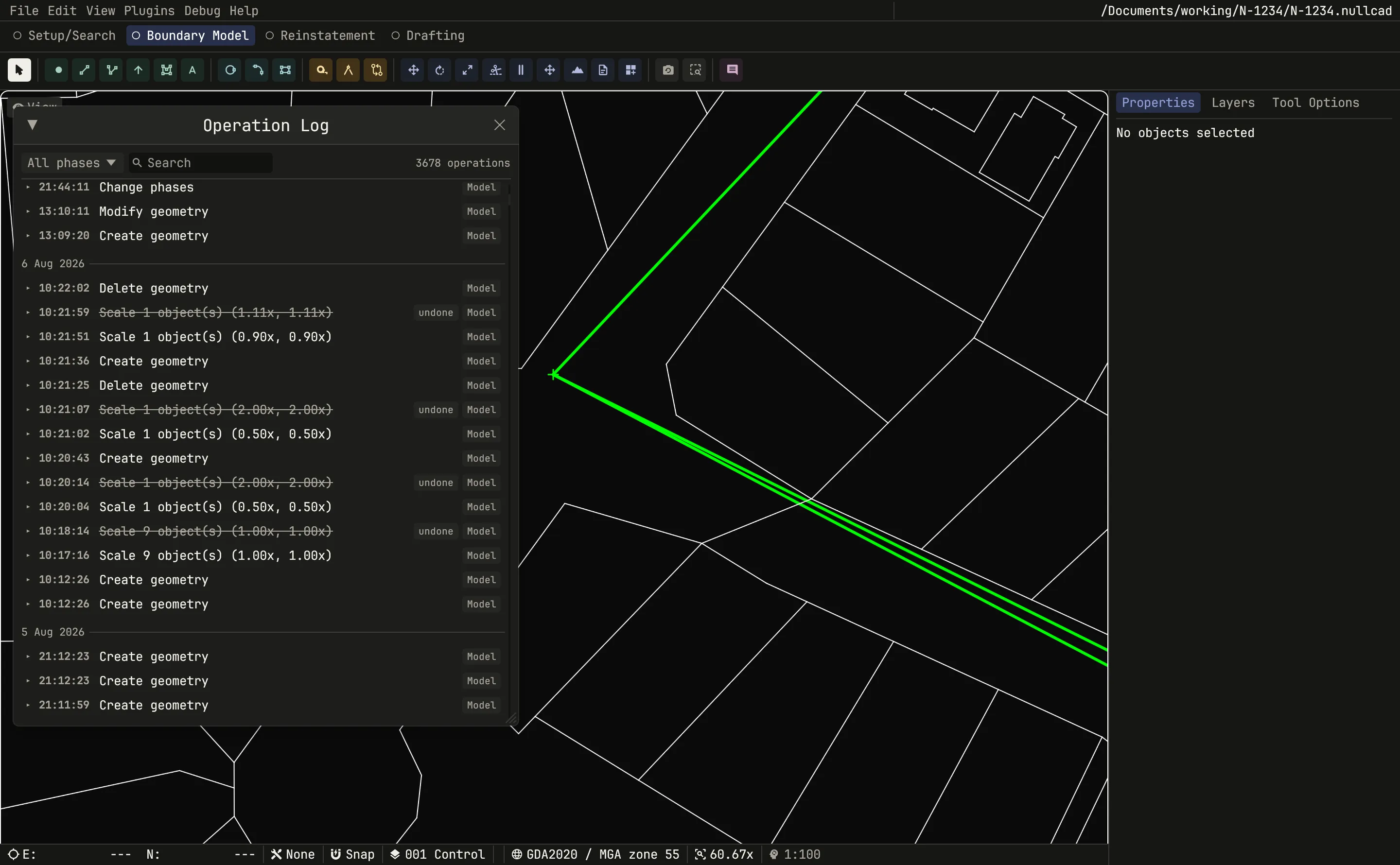Click the Operation Log resize grip corner
Image resolution: width=1400 pixels, height=865 pixels.
click(511, 719)
